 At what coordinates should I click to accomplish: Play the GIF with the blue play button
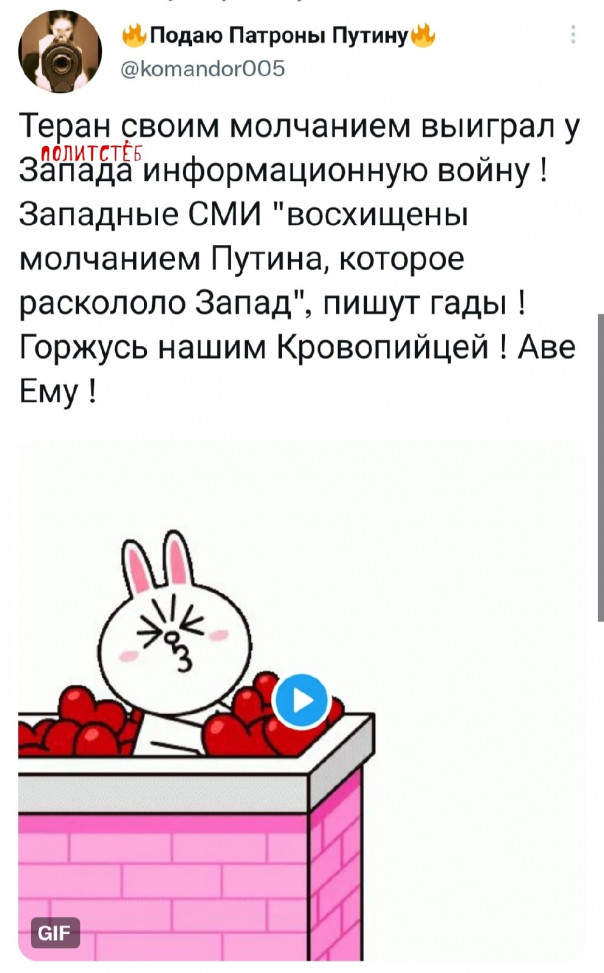point(301,701)
